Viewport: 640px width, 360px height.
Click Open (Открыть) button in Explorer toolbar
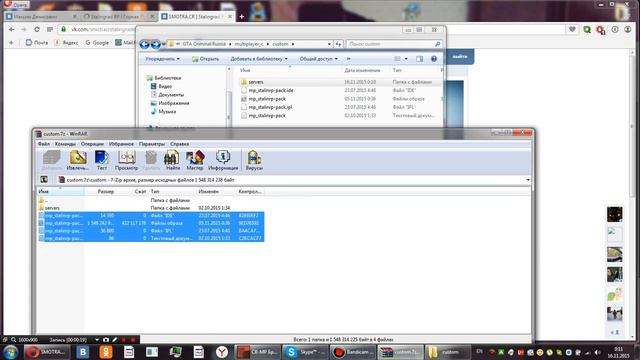pyautogui.click(x=205, y=59)
